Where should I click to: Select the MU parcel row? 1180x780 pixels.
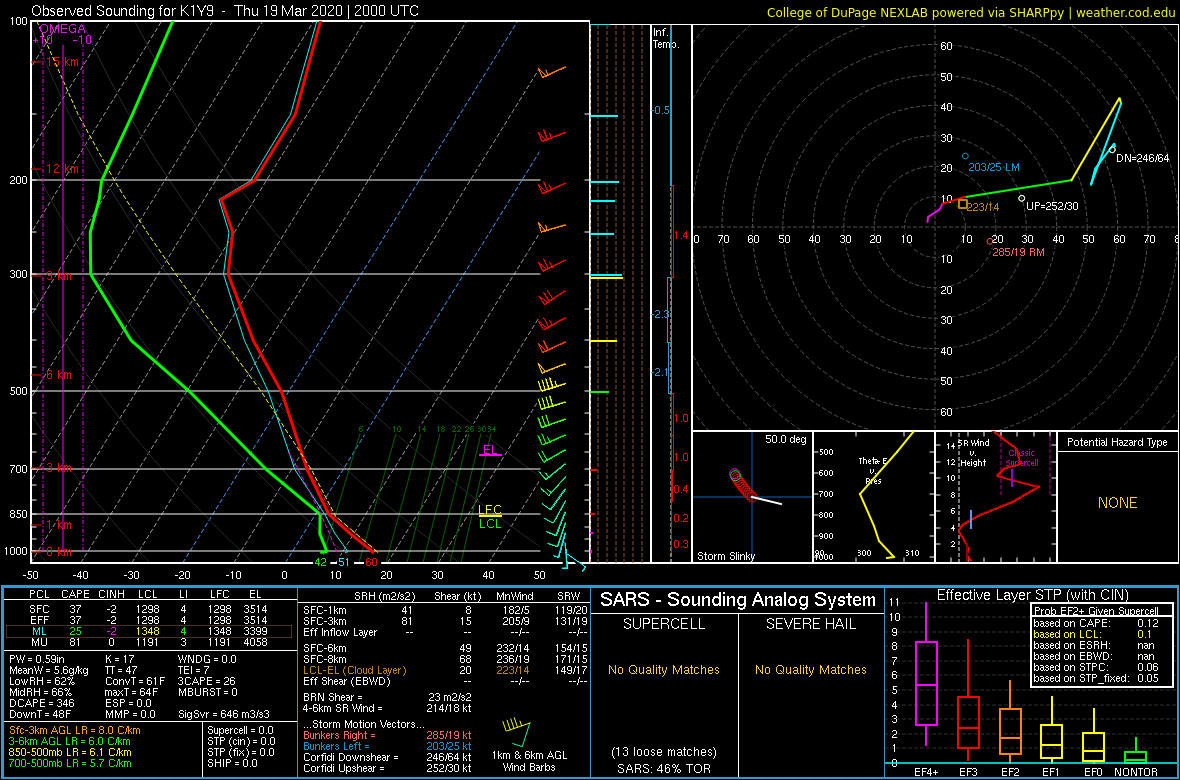tap(149, 644)
